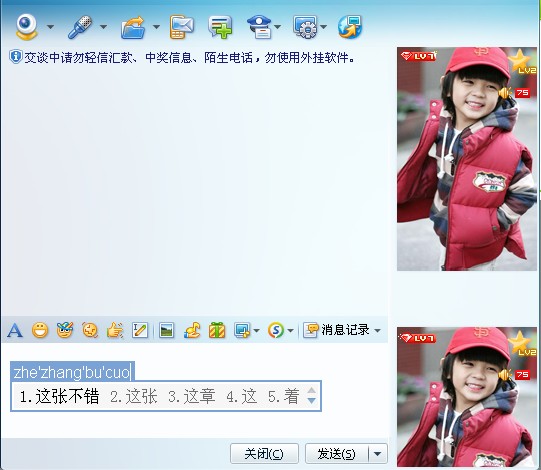The width and height of the screenshot is (541, 470).
Task: Click the send file folder icon
Action: [133, 27]
